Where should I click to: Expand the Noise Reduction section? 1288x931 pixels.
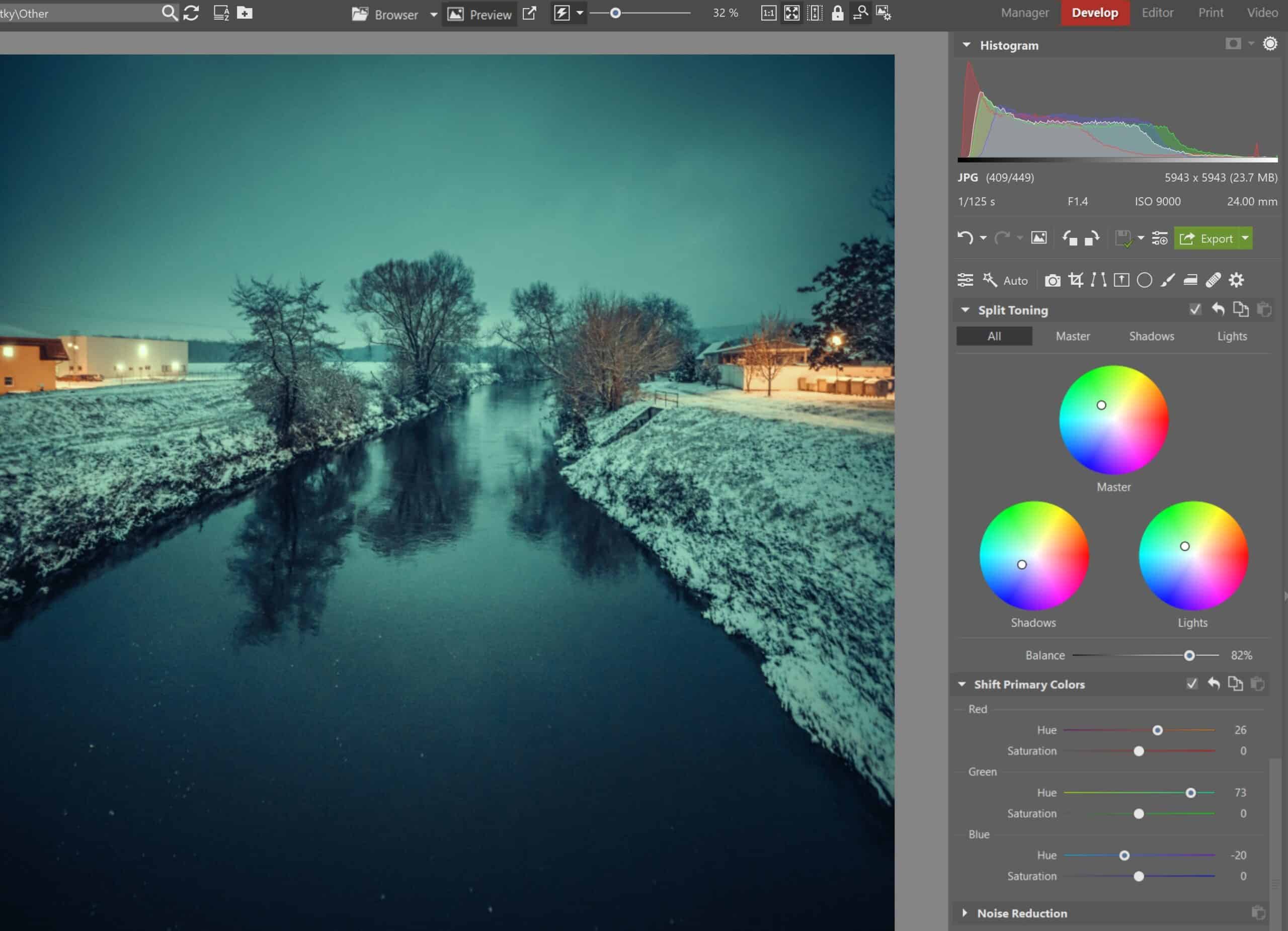pyautogui.click(x=964, y=913)
